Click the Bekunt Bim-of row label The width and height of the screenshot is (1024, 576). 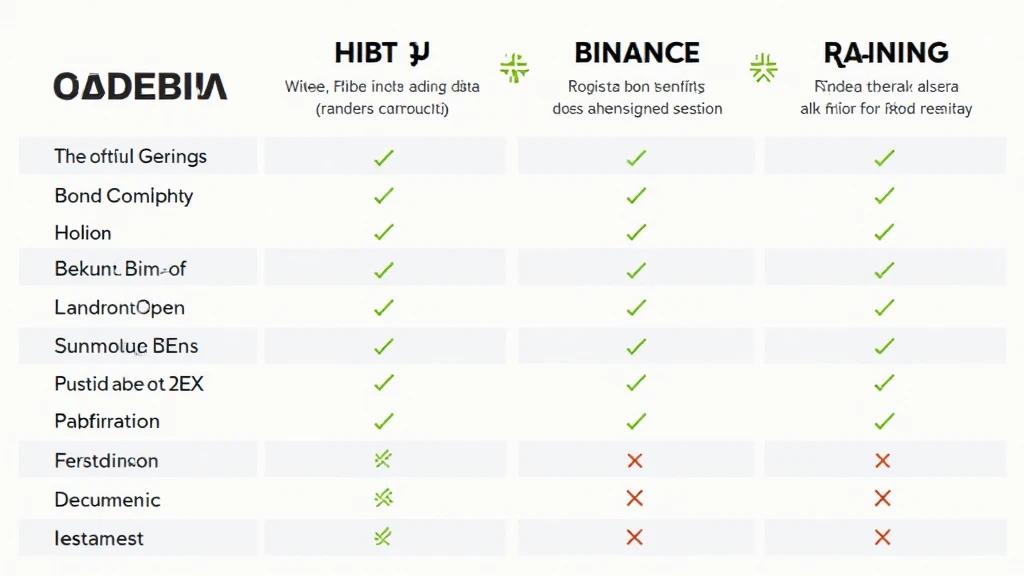point(120,269)
